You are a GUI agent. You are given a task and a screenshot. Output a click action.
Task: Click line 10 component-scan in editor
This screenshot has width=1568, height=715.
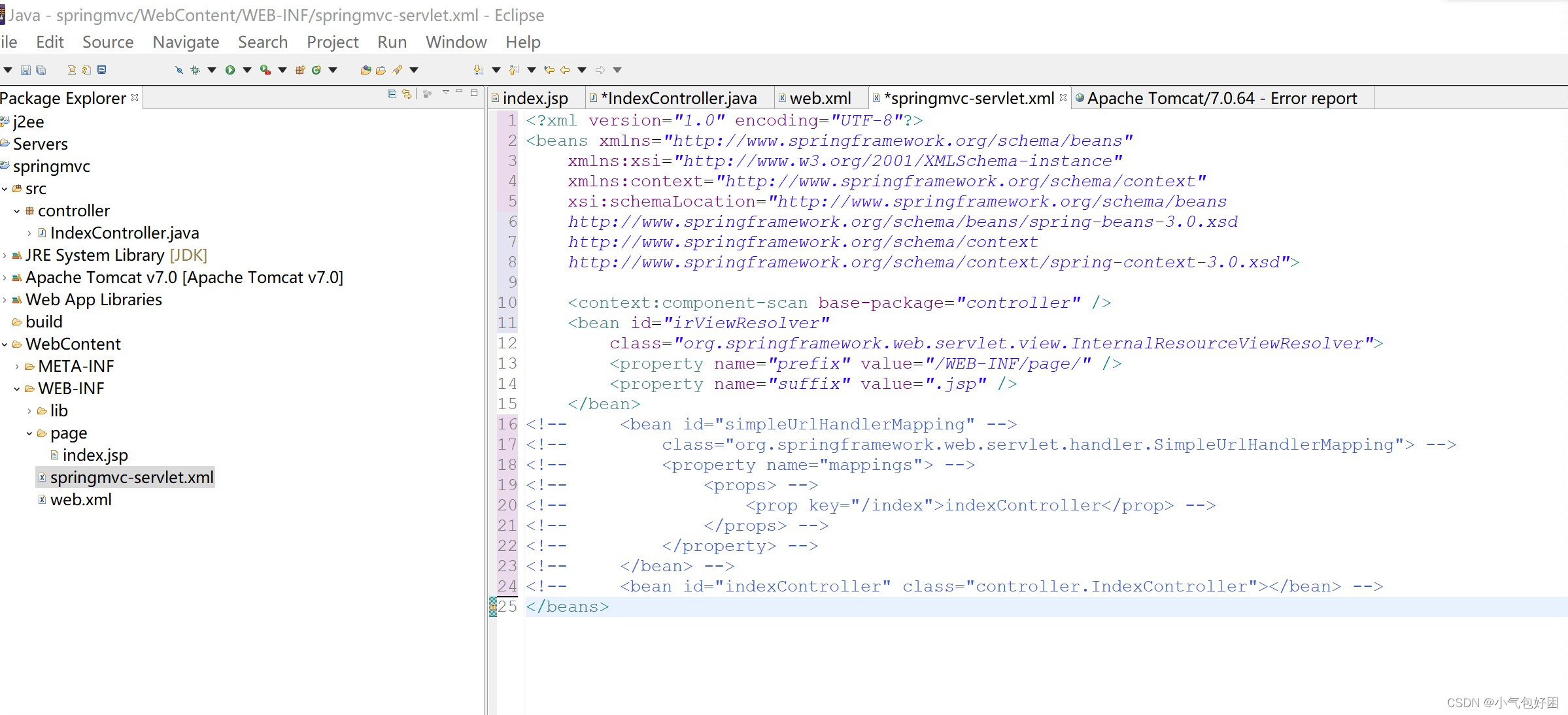pyautogui.click(x=840, y=303)
